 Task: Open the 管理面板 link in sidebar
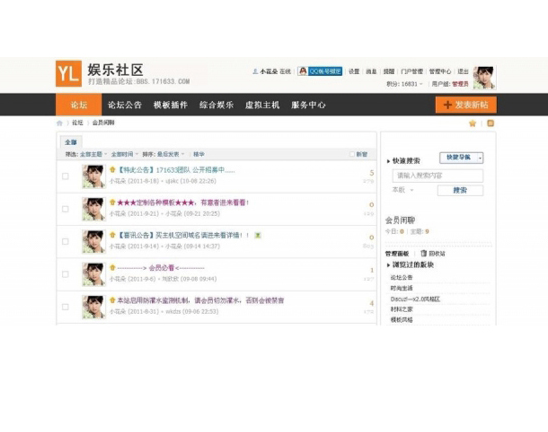point(397,253)
